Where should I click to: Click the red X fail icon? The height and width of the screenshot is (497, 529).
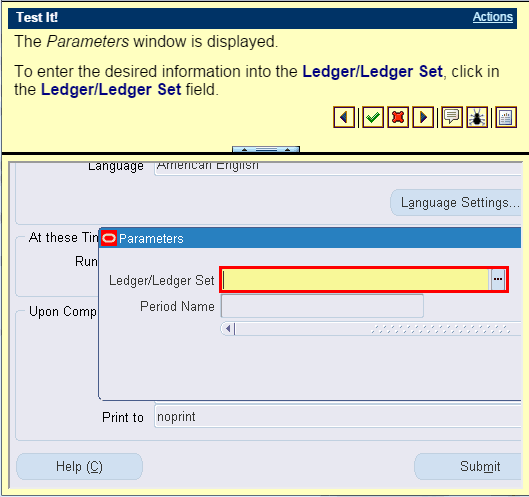click(x=398, y=117)
